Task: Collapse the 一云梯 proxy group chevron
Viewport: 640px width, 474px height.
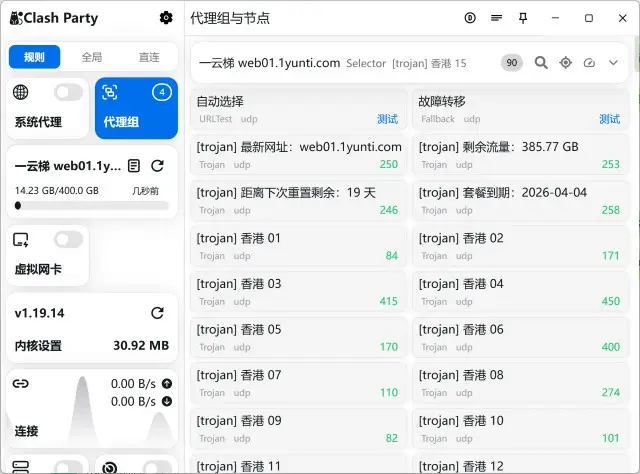Action: [613, 62]
